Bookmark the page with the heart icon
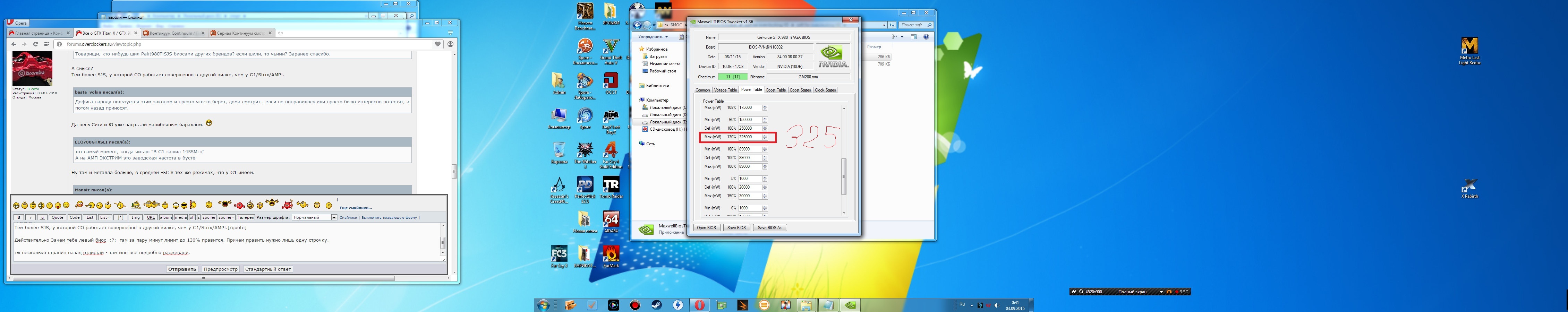Viewport: 1568px width, 312px height. (x=437, y=44)
